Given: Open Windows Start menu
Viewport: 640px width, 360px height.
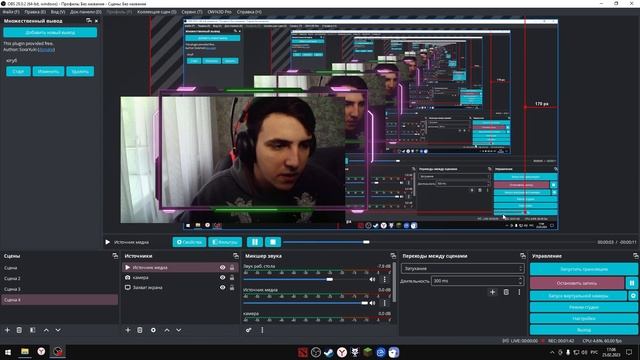Looking at the screenshot, I should (7, 352).
